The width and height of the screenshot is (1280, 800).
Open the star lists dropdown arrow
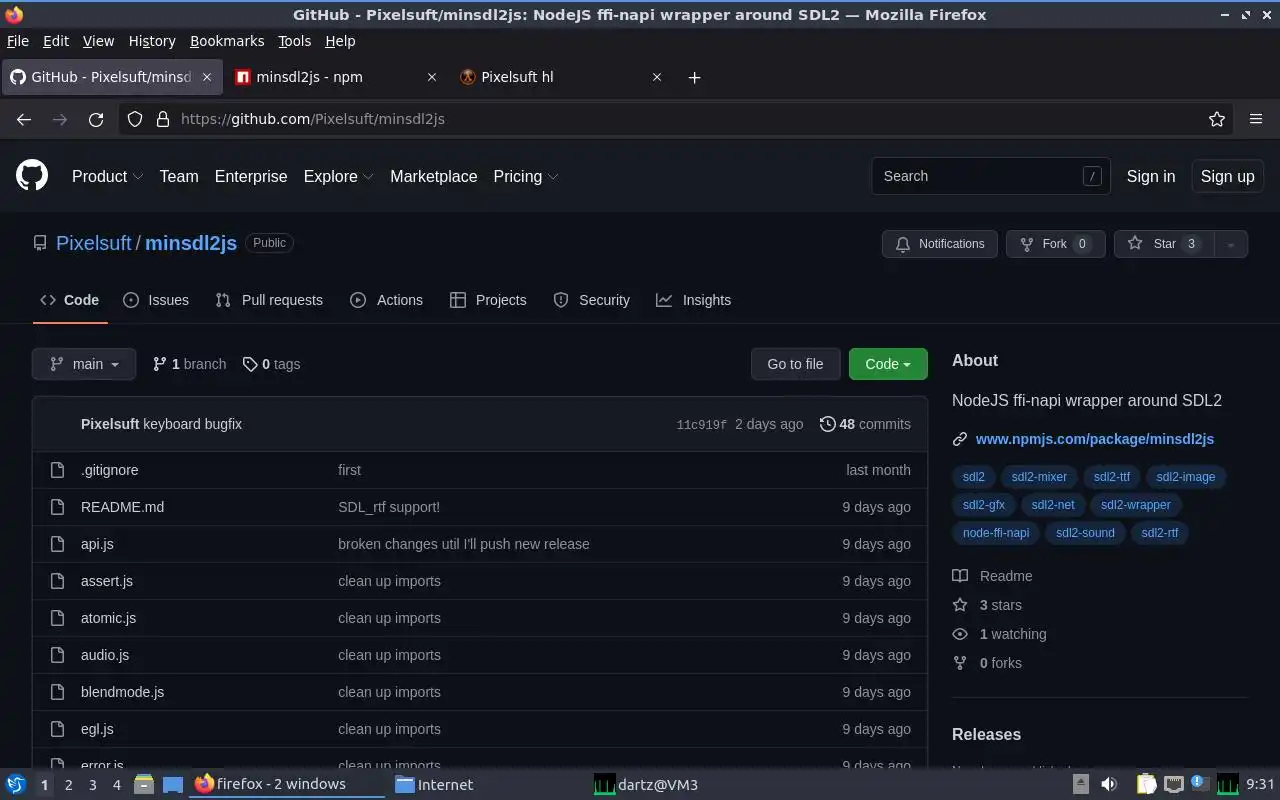(1231, 244)
